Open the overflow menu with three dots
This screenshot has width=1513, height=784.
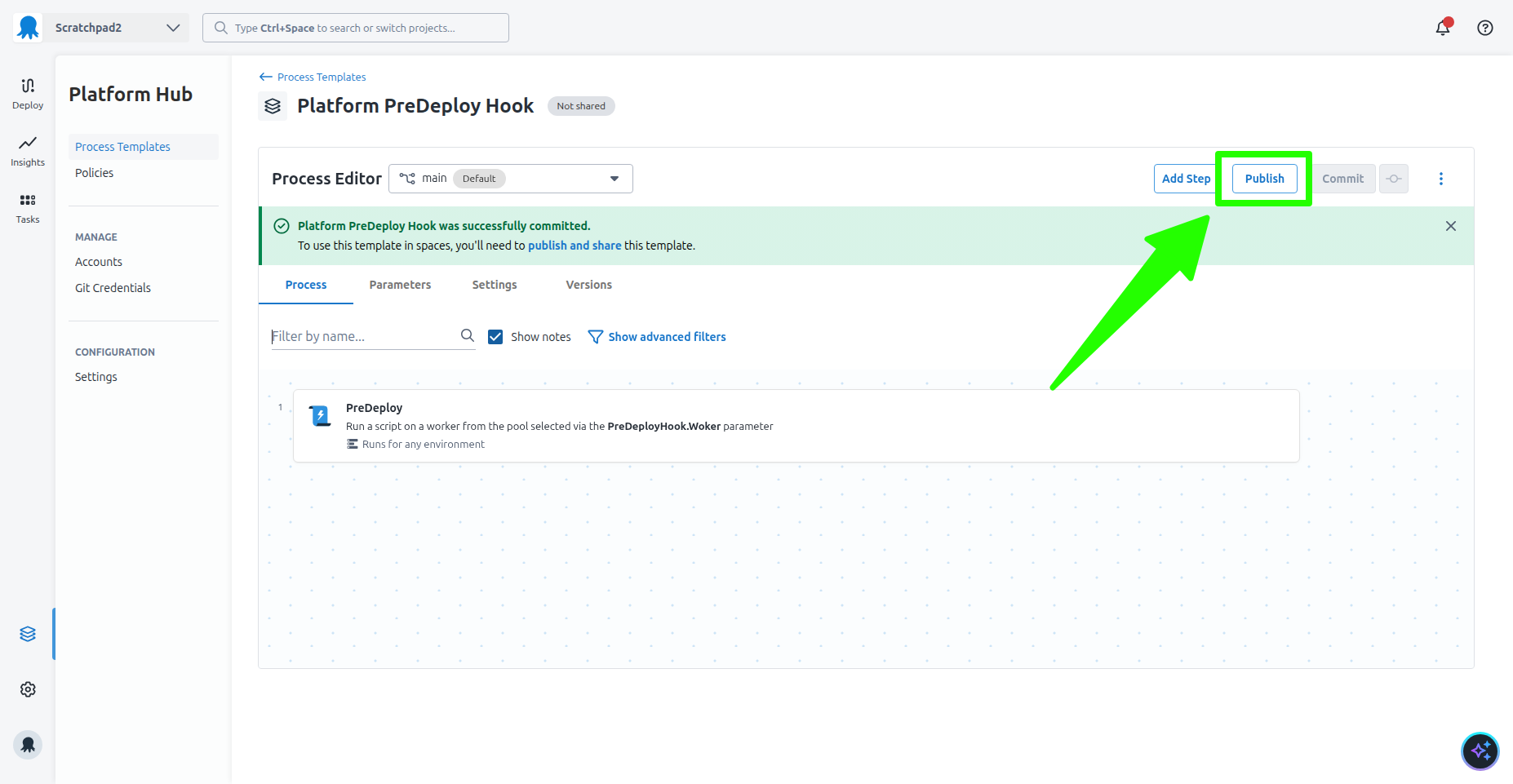tap(1440, 179)
